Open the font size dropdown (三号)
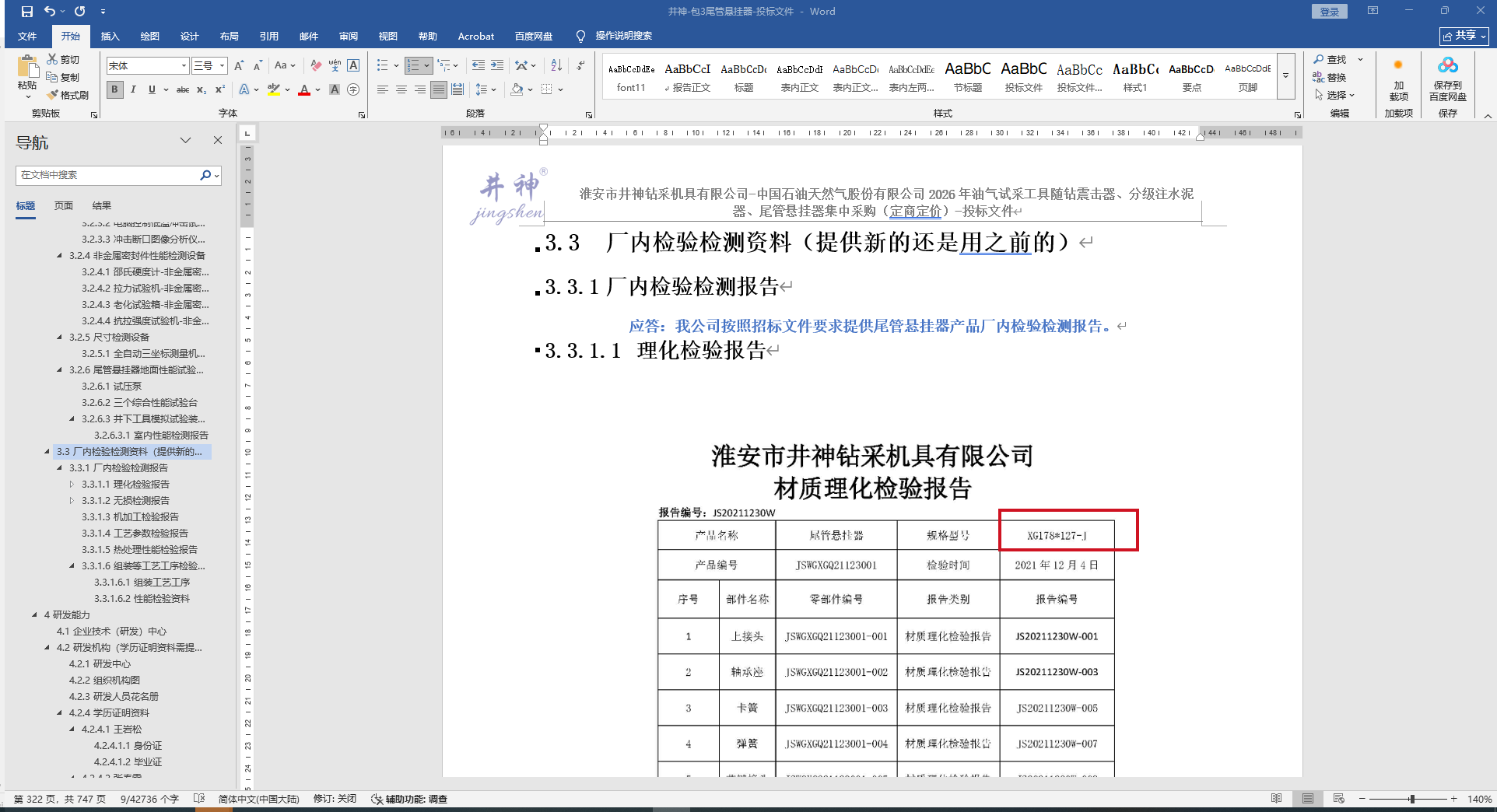The width and height of the screenshot is (1497, 812). pos(222,66)
